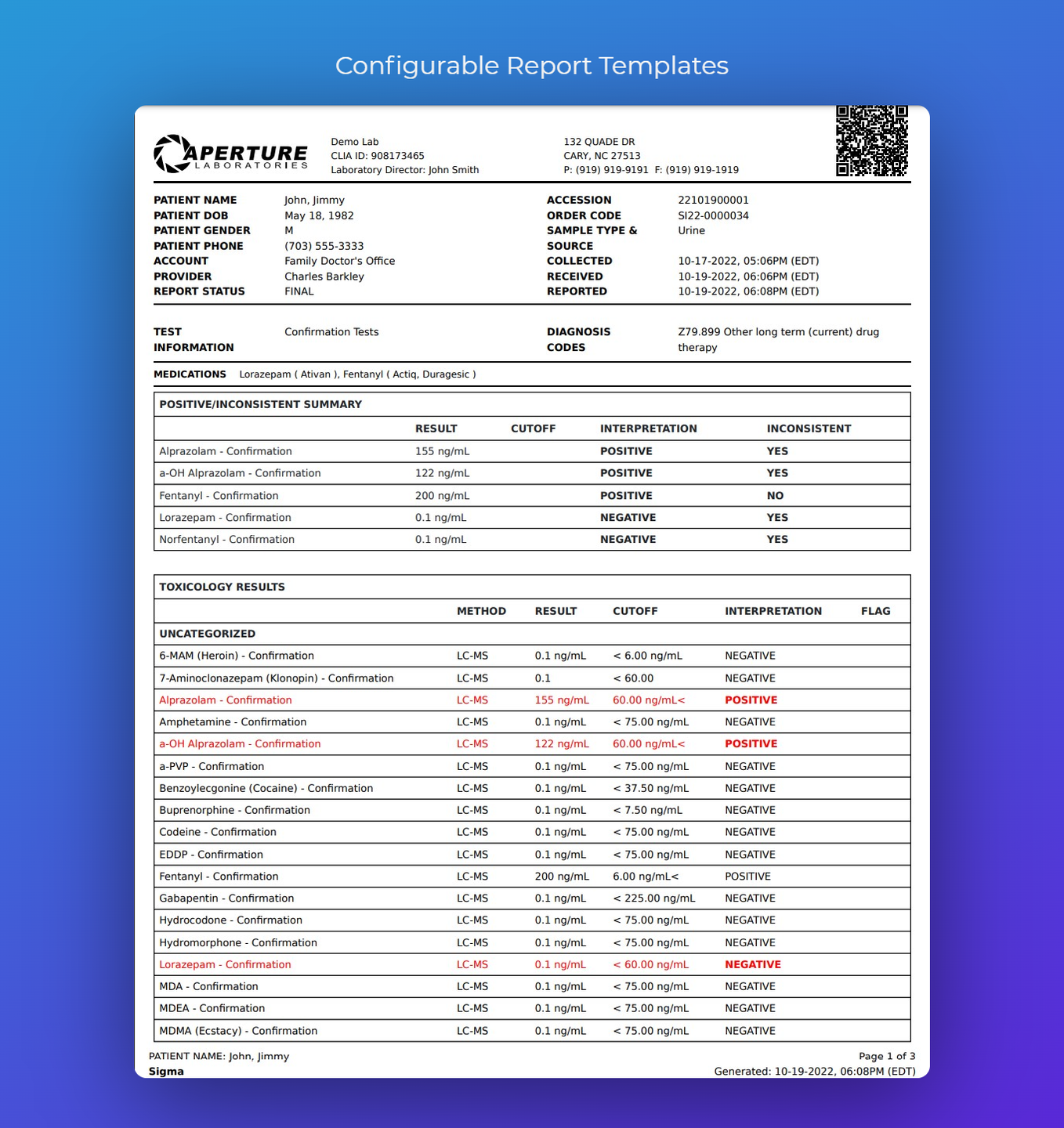1064x1128 pixels.
Task: Click the Confirmation Tests test information value
Action: coord(331,332)
